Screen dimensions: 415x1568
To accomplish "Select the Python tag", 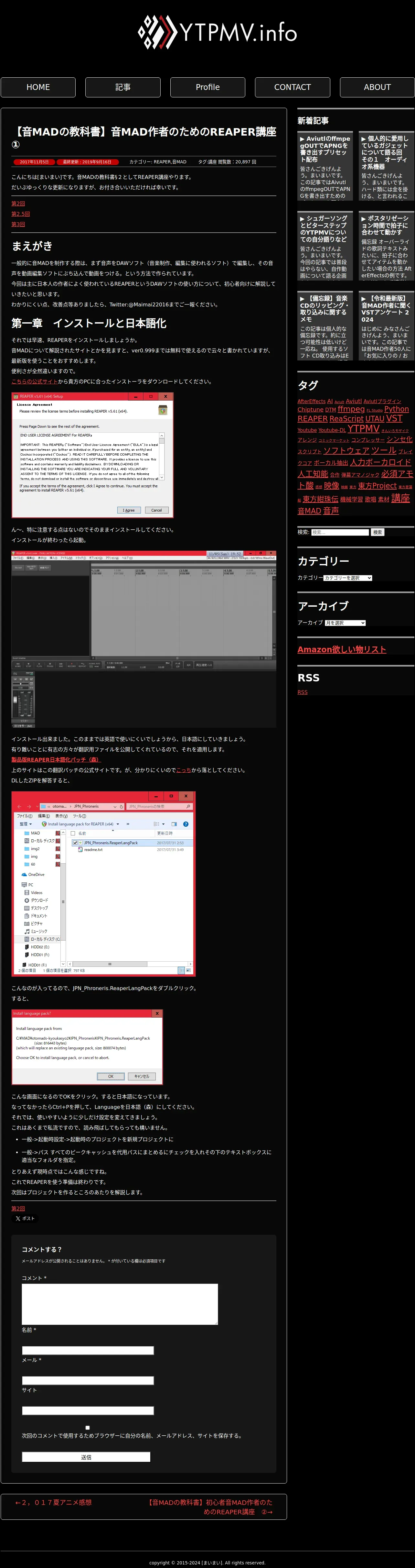I will pos(396,409).
